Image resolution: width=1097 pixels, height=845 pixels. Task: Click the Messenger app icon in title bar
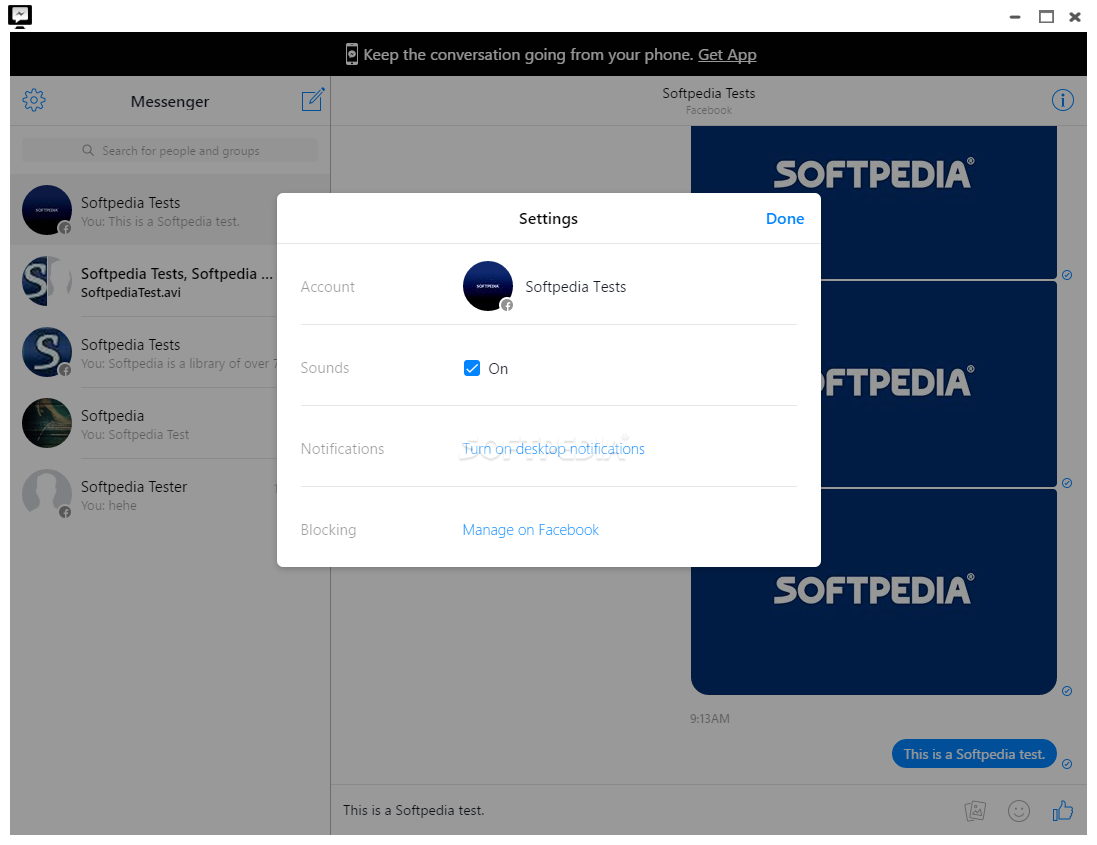20,16
